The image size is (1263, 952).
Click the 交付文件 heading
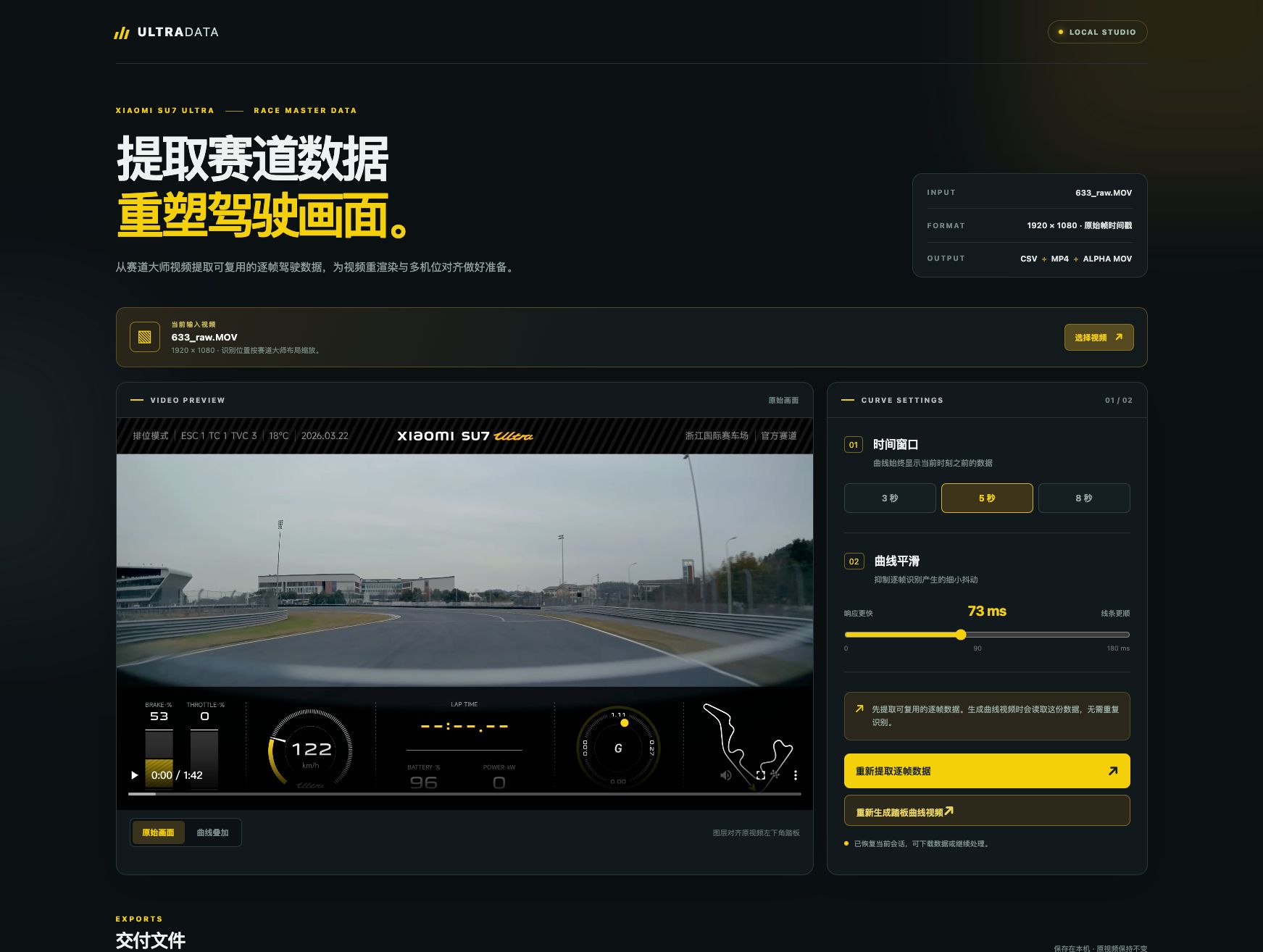pos(150,940)
